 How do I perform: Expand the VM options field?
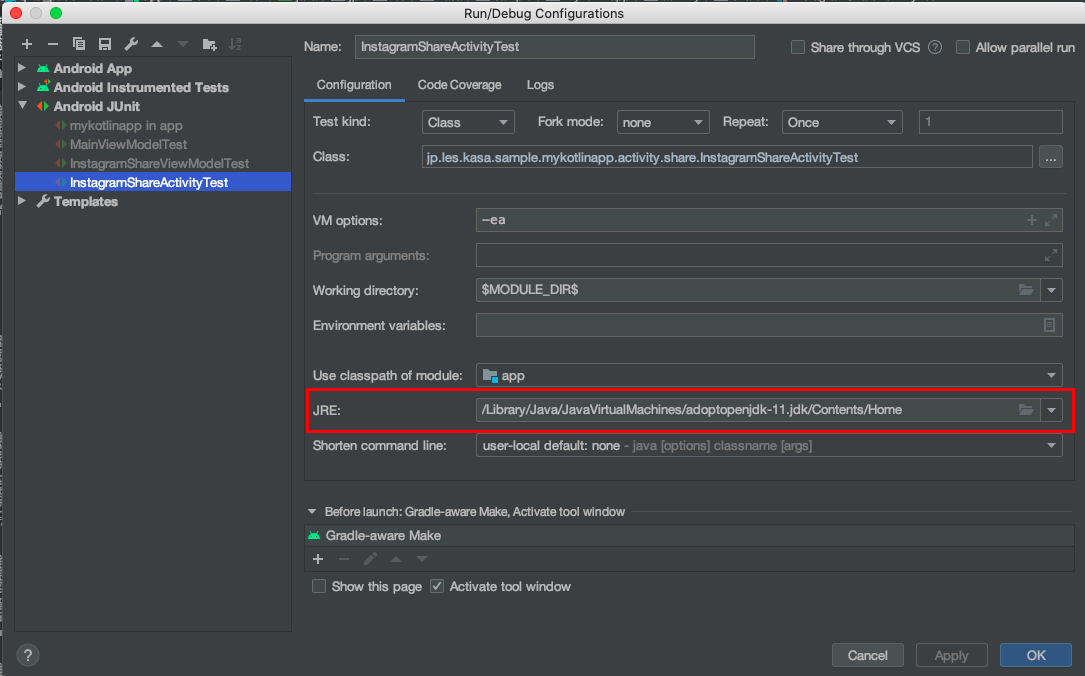pos(1050,220)
